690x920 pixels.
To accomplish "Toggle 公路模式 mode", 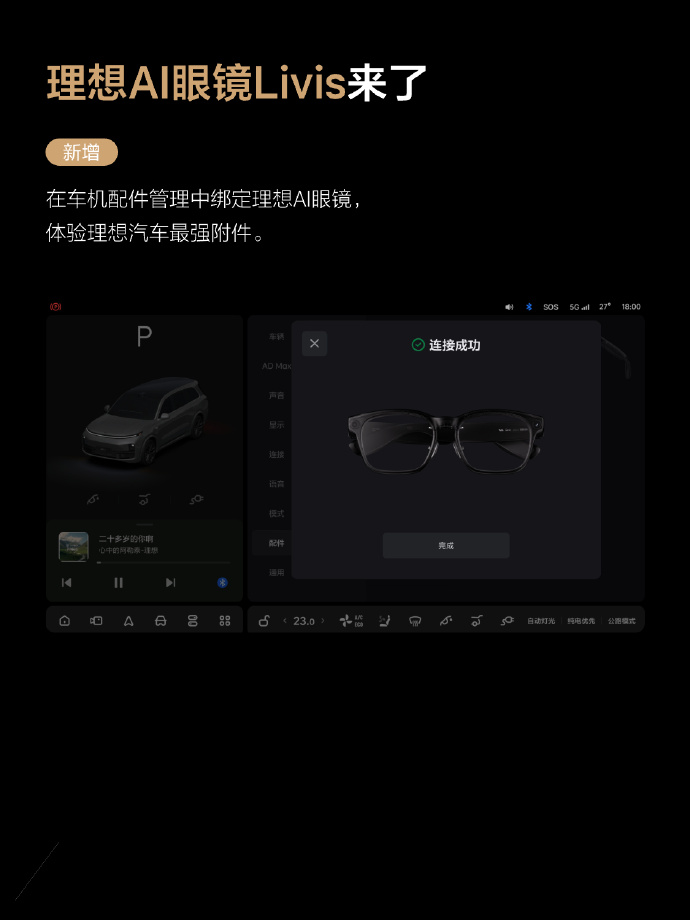I will 621,621.
